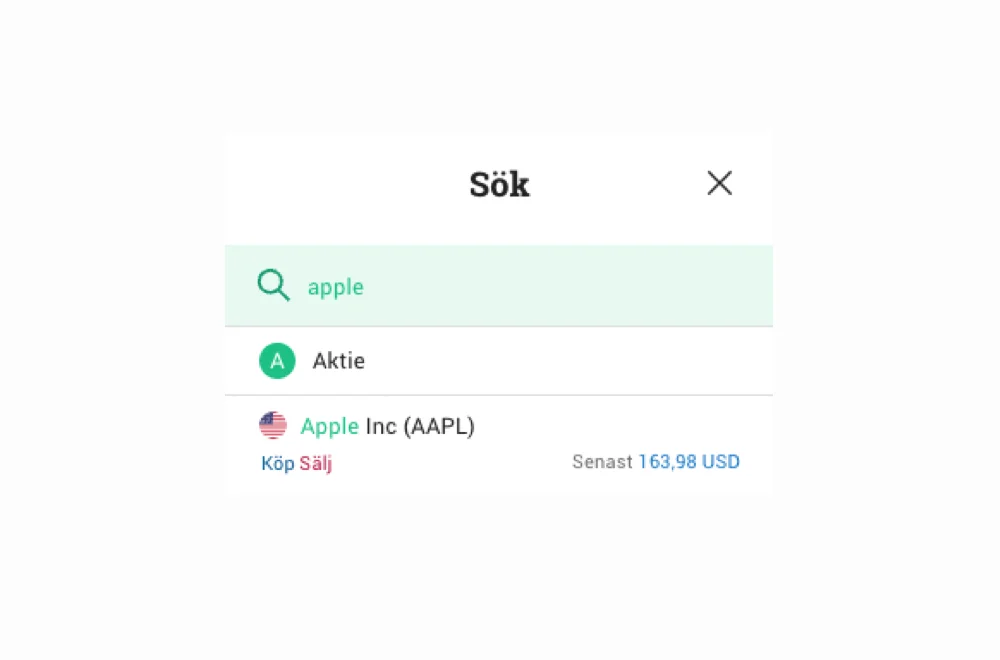Screen dimensions: 1000x660
Task: Click the US flag icon beside Apple Inc
Action: (x=273, y=425)
